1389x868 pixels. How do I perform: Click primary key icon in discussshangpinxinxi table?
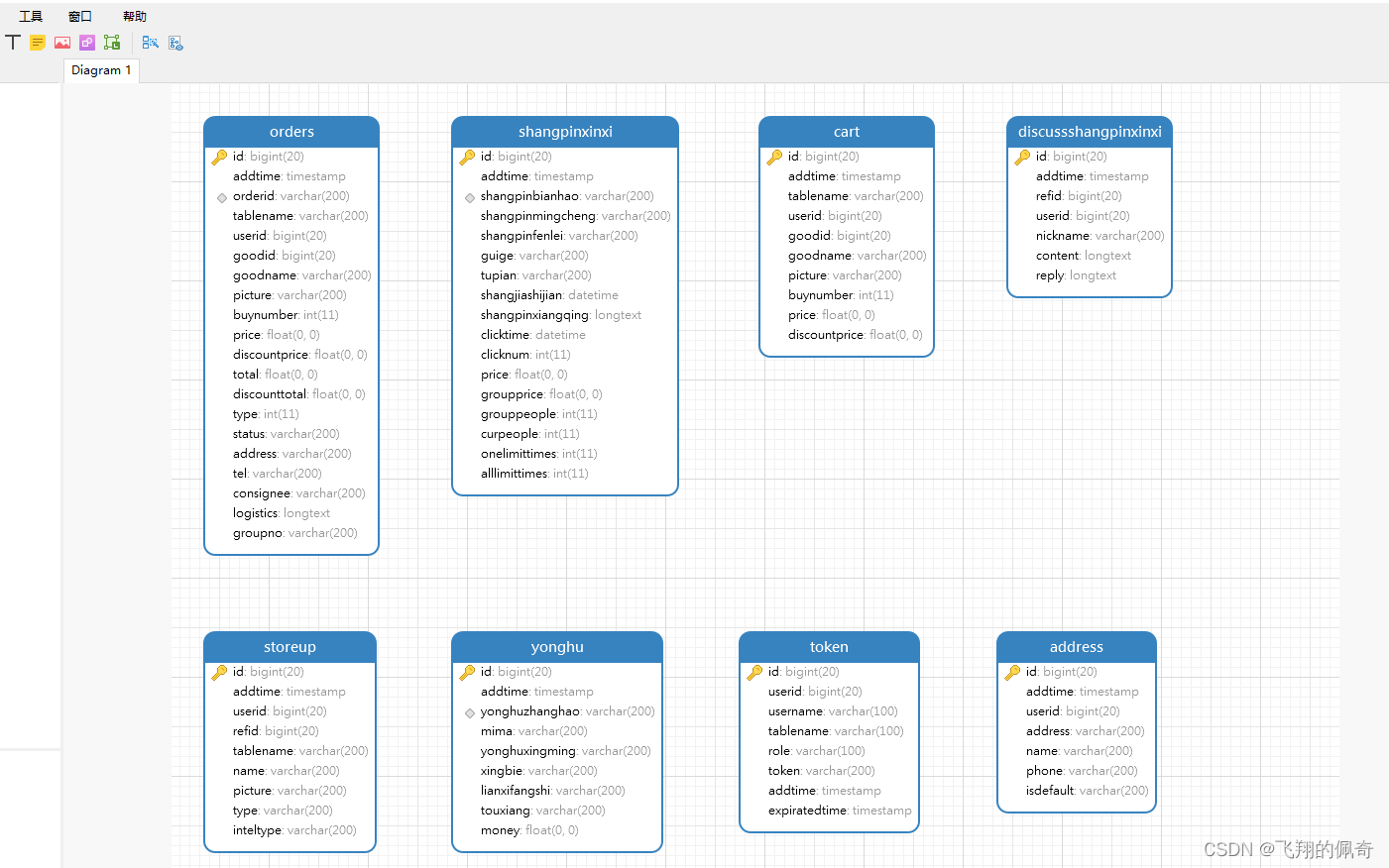pyautogui.click(x=1023, y=157)
